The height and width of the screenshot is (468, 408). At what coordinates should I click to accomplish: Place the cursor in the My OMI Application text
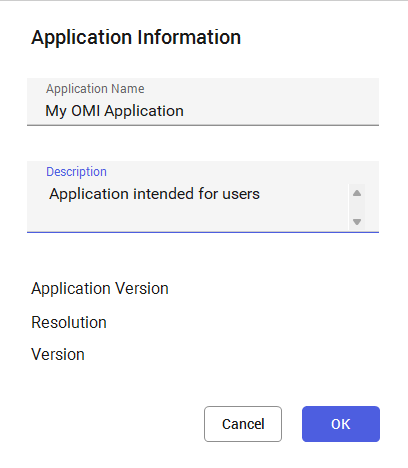click(x=114, y=111)
